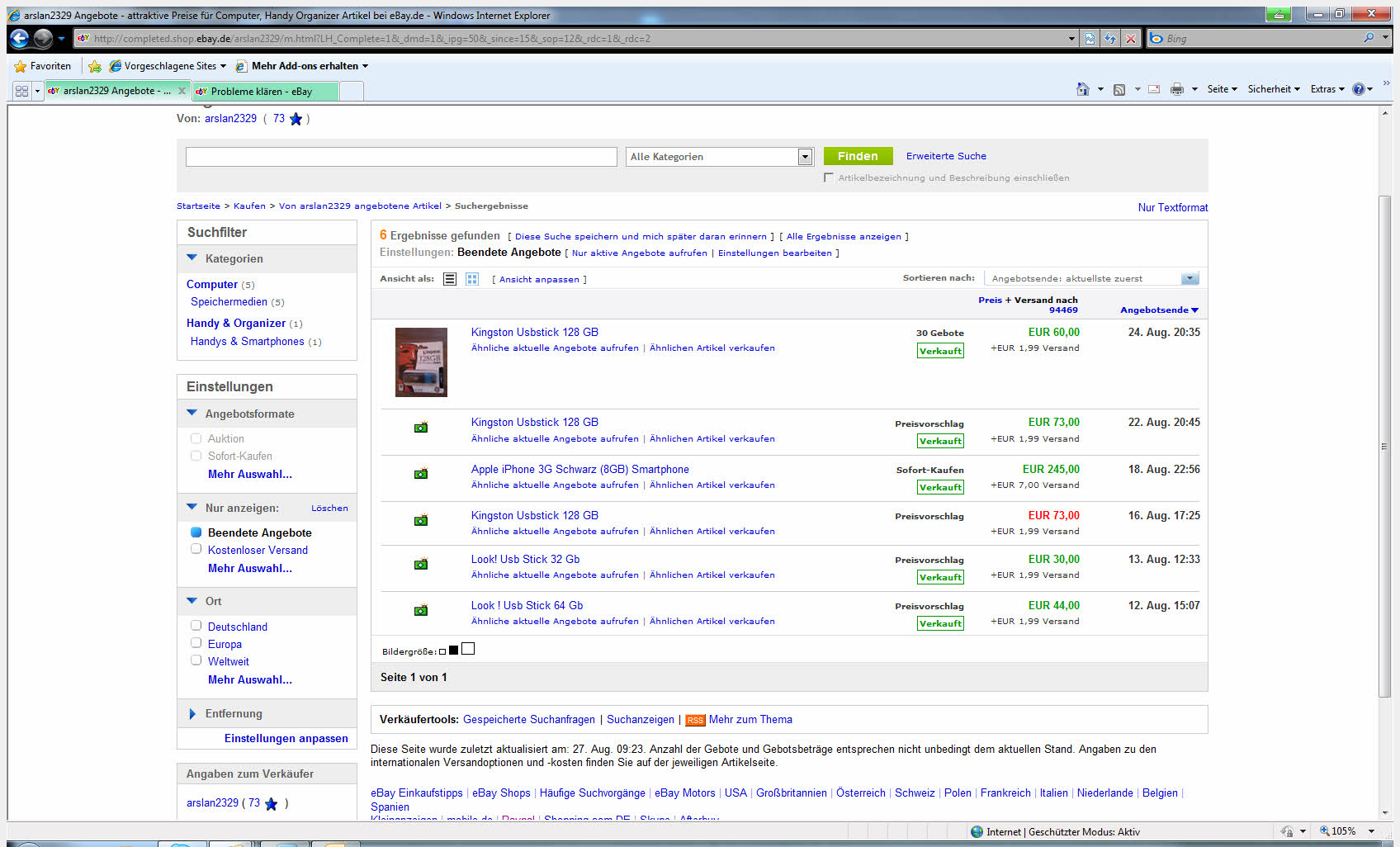This screenshot has width=1400, height=847.
Task: Open the Alle Kategorien dropdown
Action: point(720,157)
